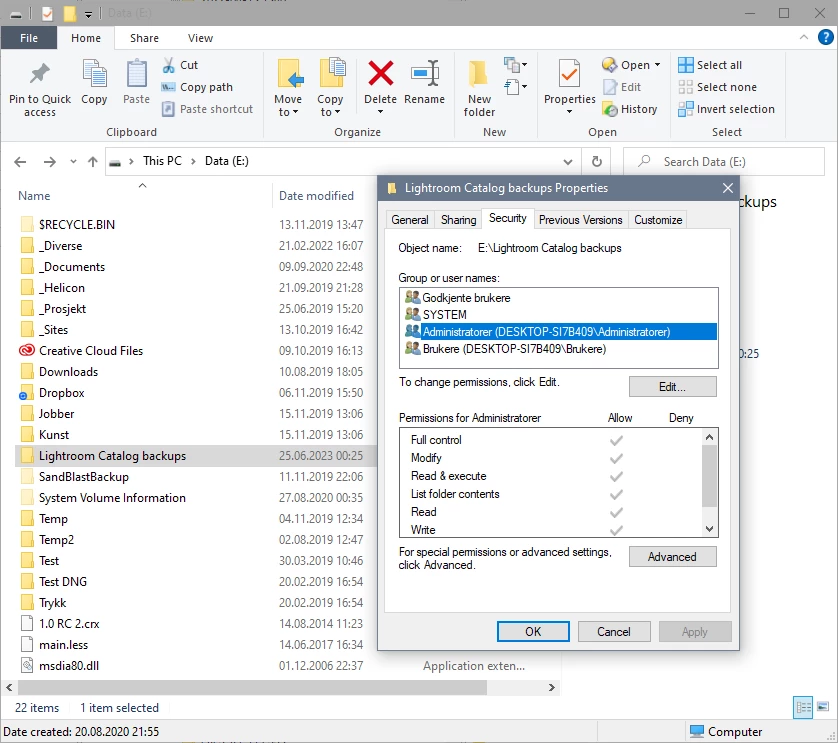Collapse the ribbon with the chevron

pos(803,37)
